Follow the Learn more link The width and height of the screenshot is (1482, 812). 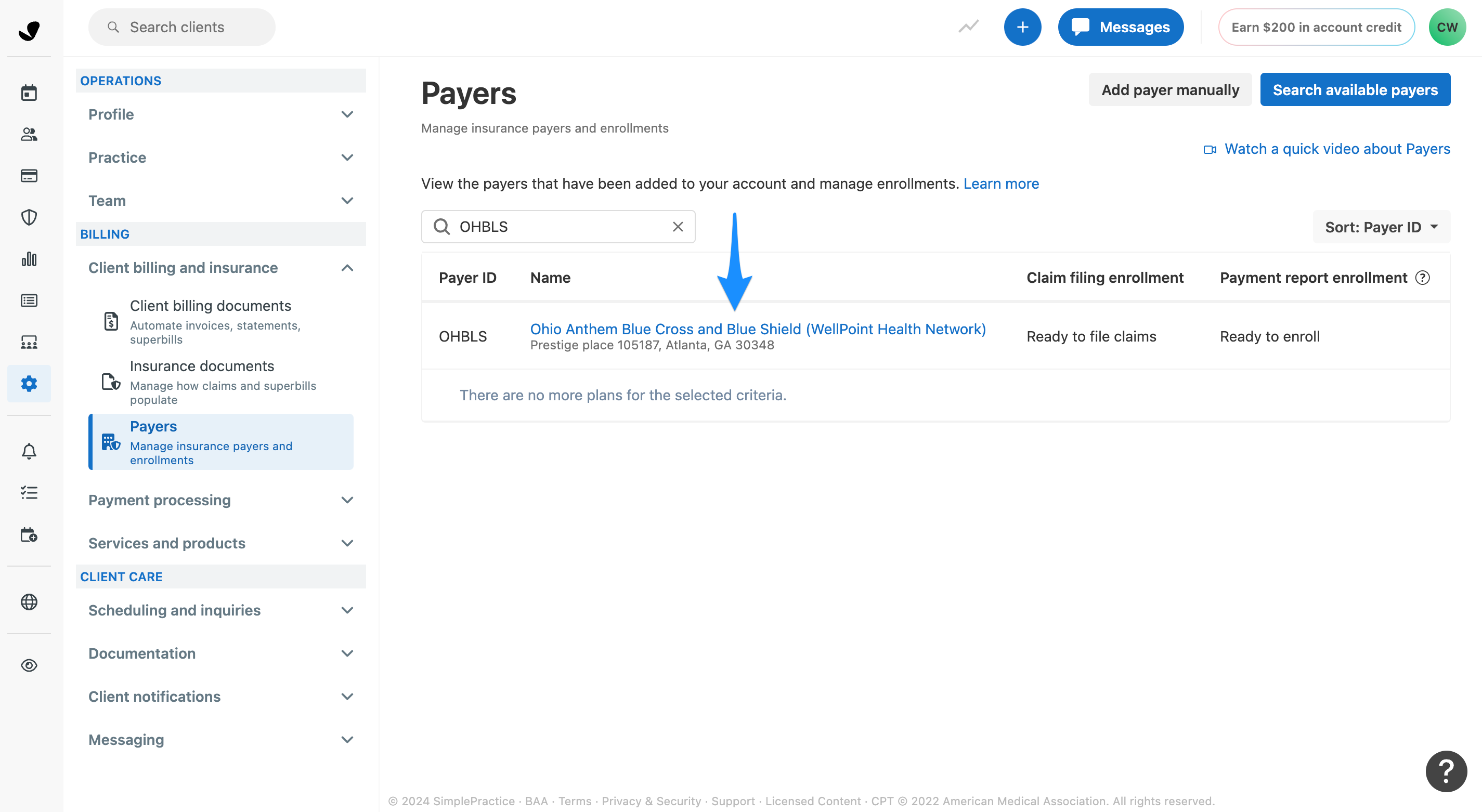click(x=1001, y=184)
